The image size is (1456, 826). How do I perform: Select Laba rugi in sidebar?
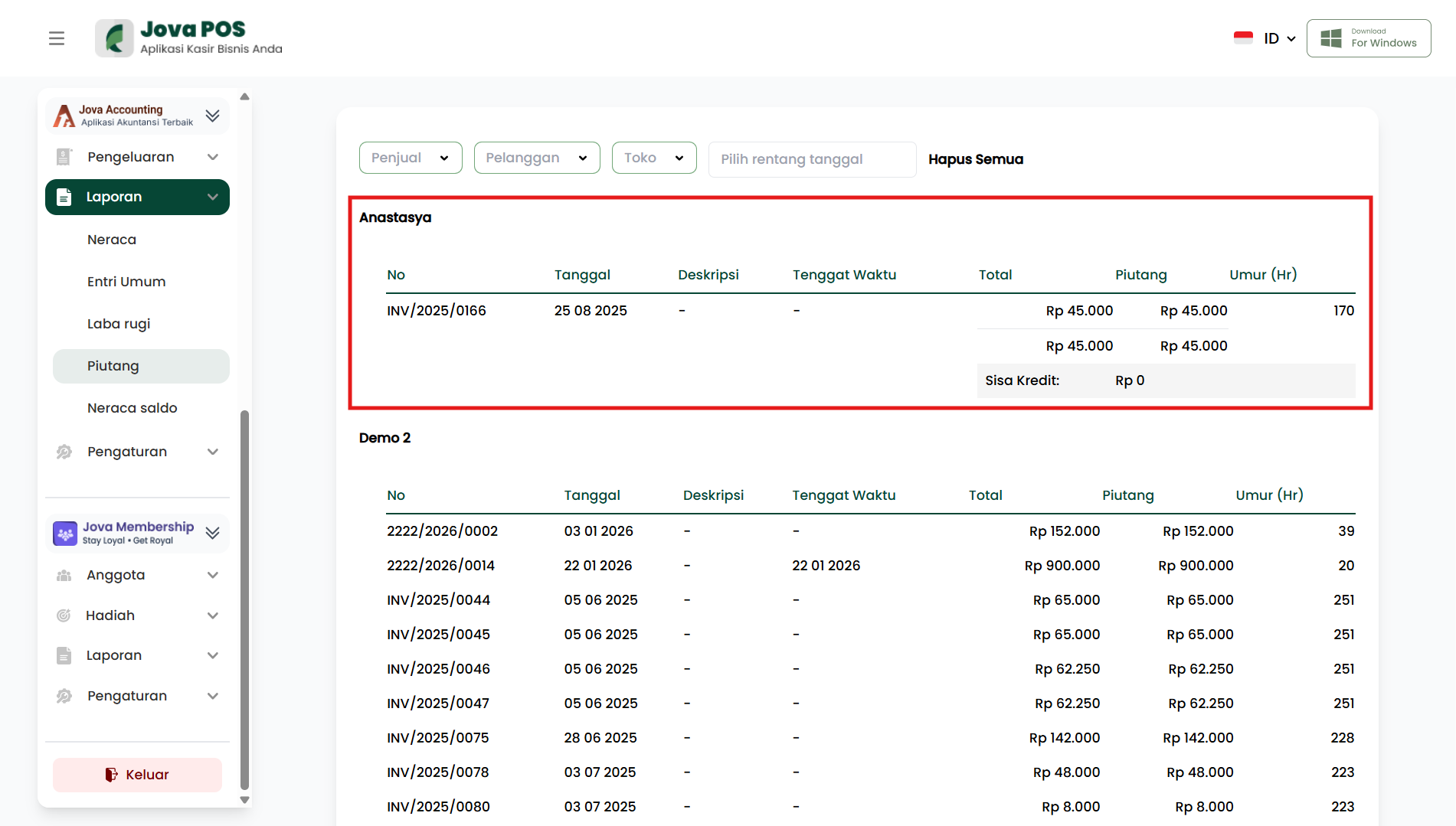[119, 324]
